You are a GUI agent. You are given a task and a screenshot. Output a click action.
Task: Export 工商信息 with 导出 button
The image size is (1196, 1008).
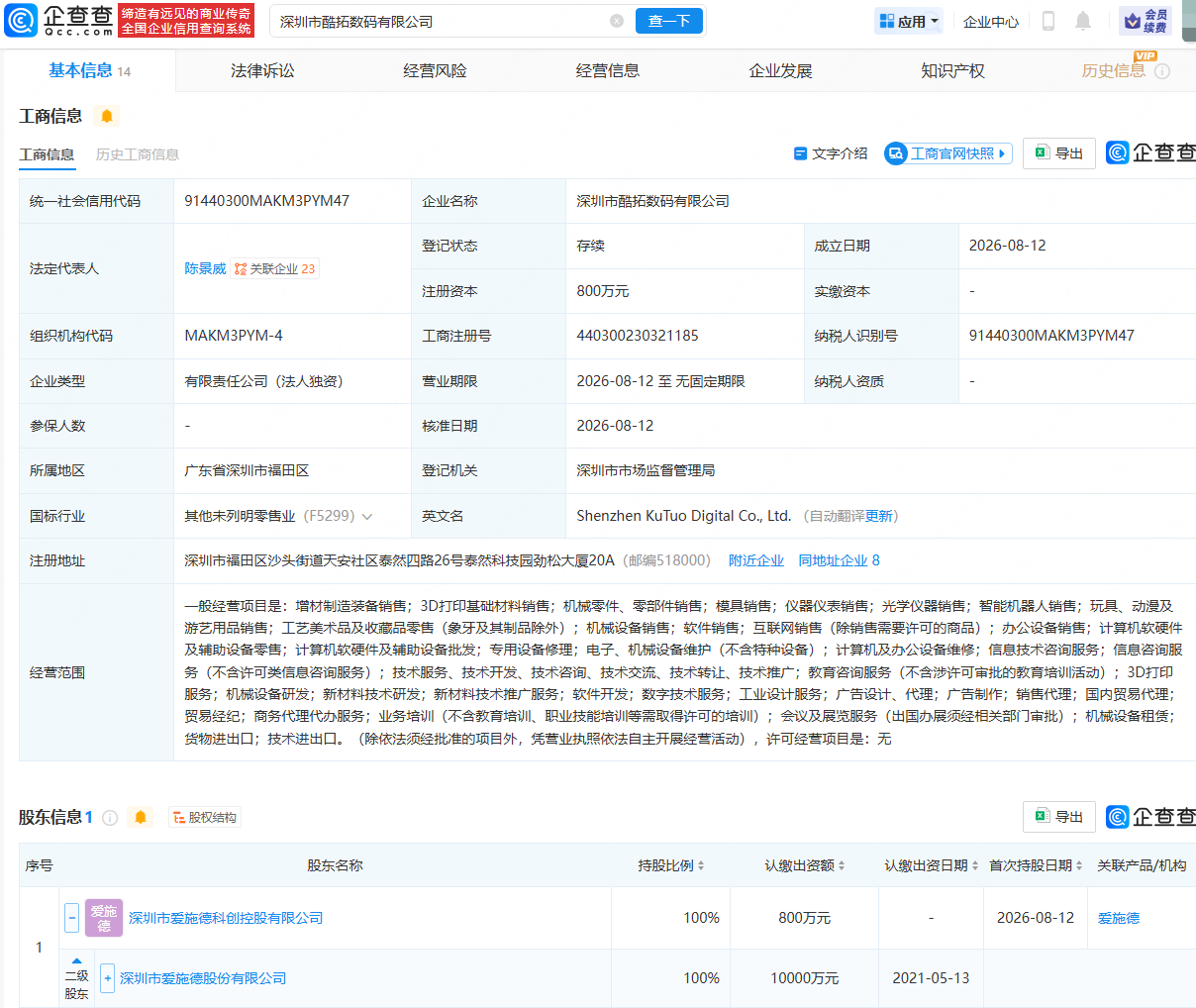click(1059, 152)
